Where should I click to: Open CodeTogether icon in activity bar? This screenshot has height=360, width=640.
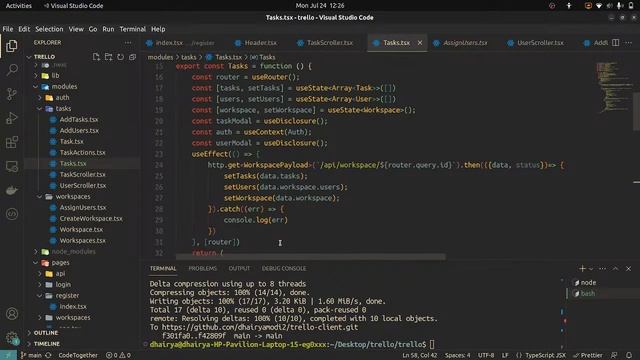12,214
